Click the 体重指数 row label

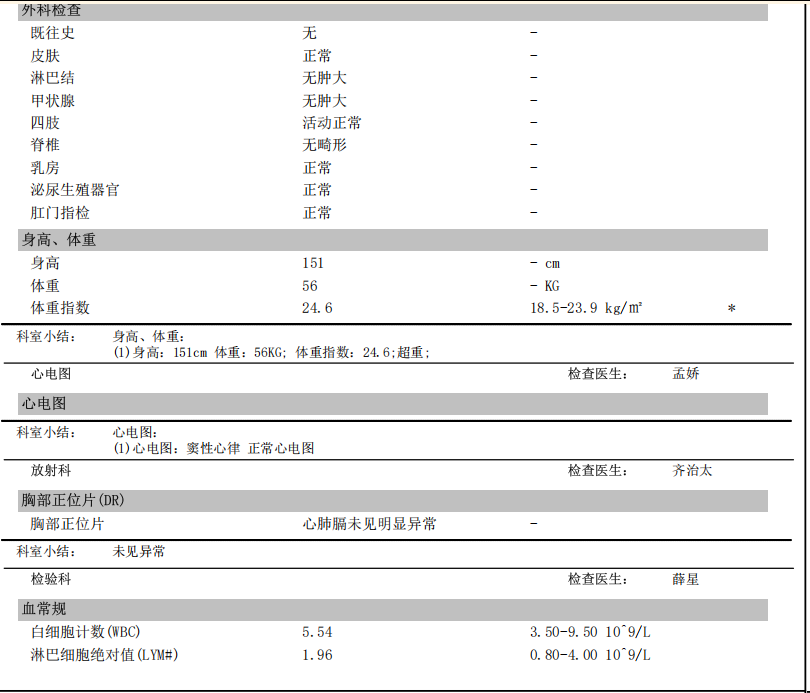60,308
